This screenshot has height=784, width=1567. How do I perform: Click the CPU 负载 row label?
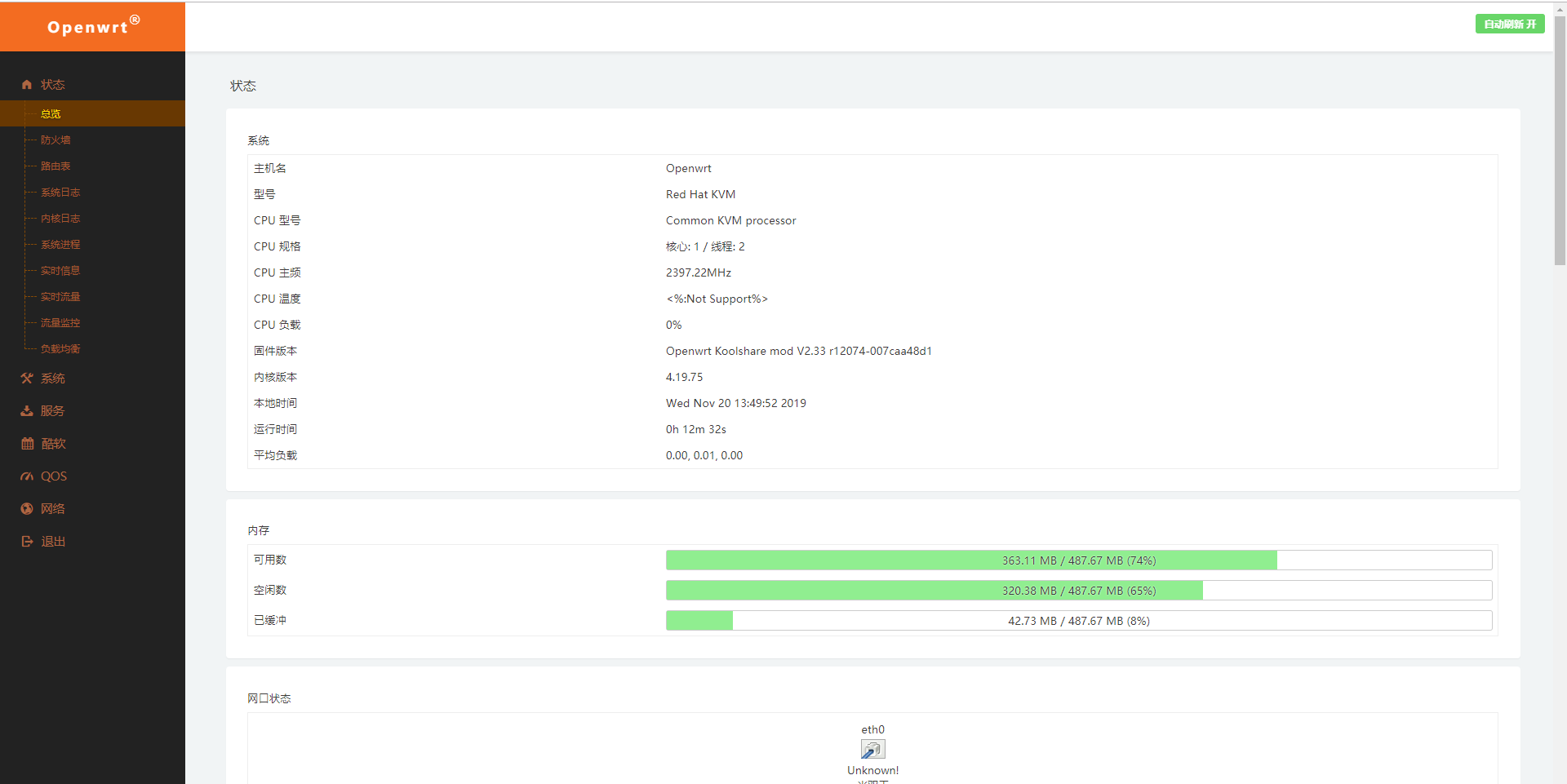tap(277, 325)
